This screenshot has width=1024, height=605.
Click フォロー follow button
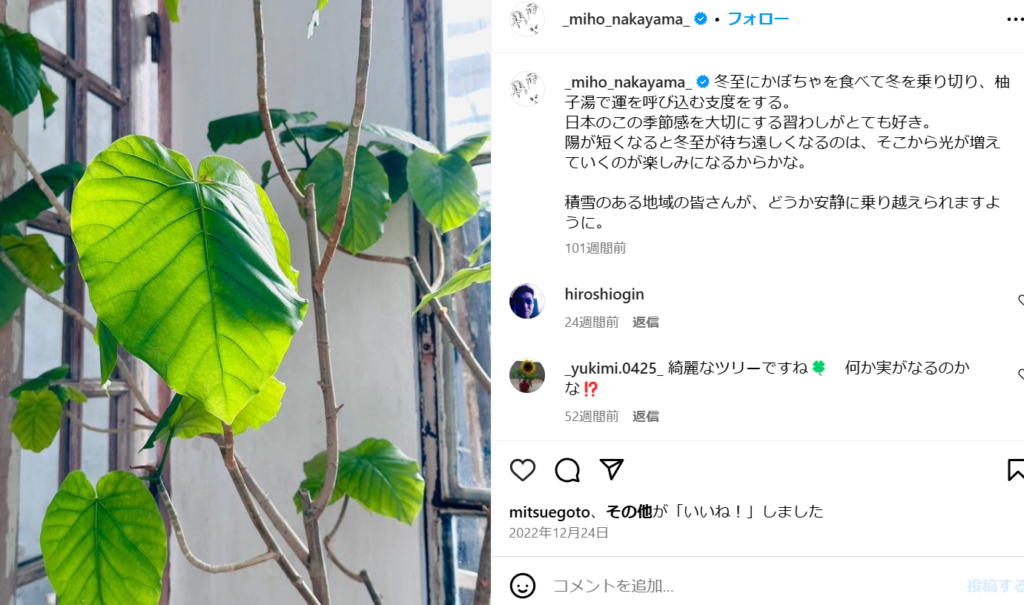point(758,19)
